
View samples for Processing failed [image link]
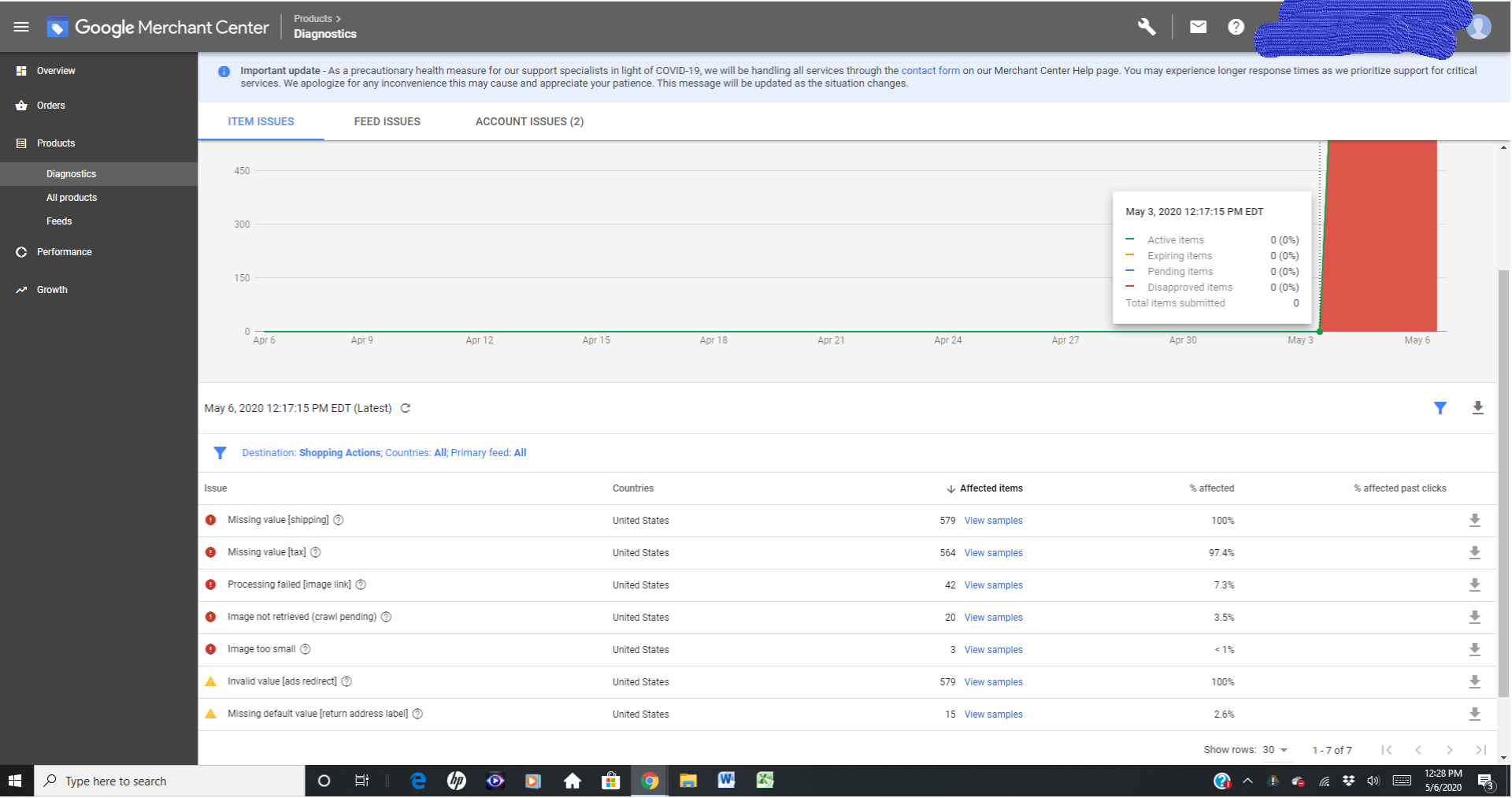[x=993, y=585]
